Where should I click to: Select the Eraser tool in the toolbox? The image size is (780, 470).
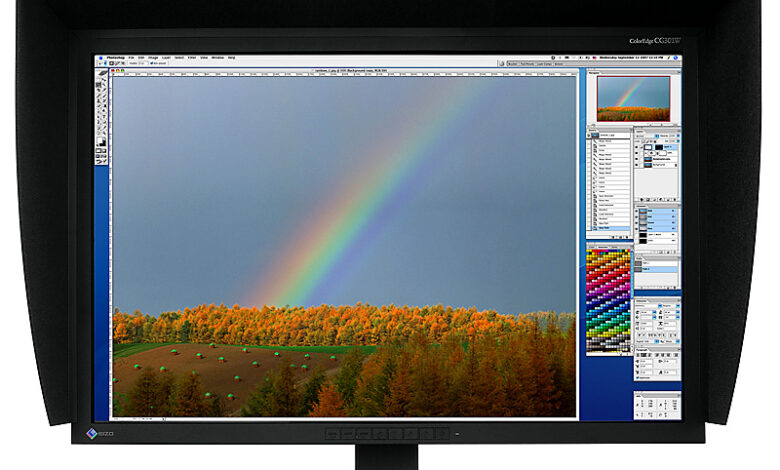[x=98, y=106]
